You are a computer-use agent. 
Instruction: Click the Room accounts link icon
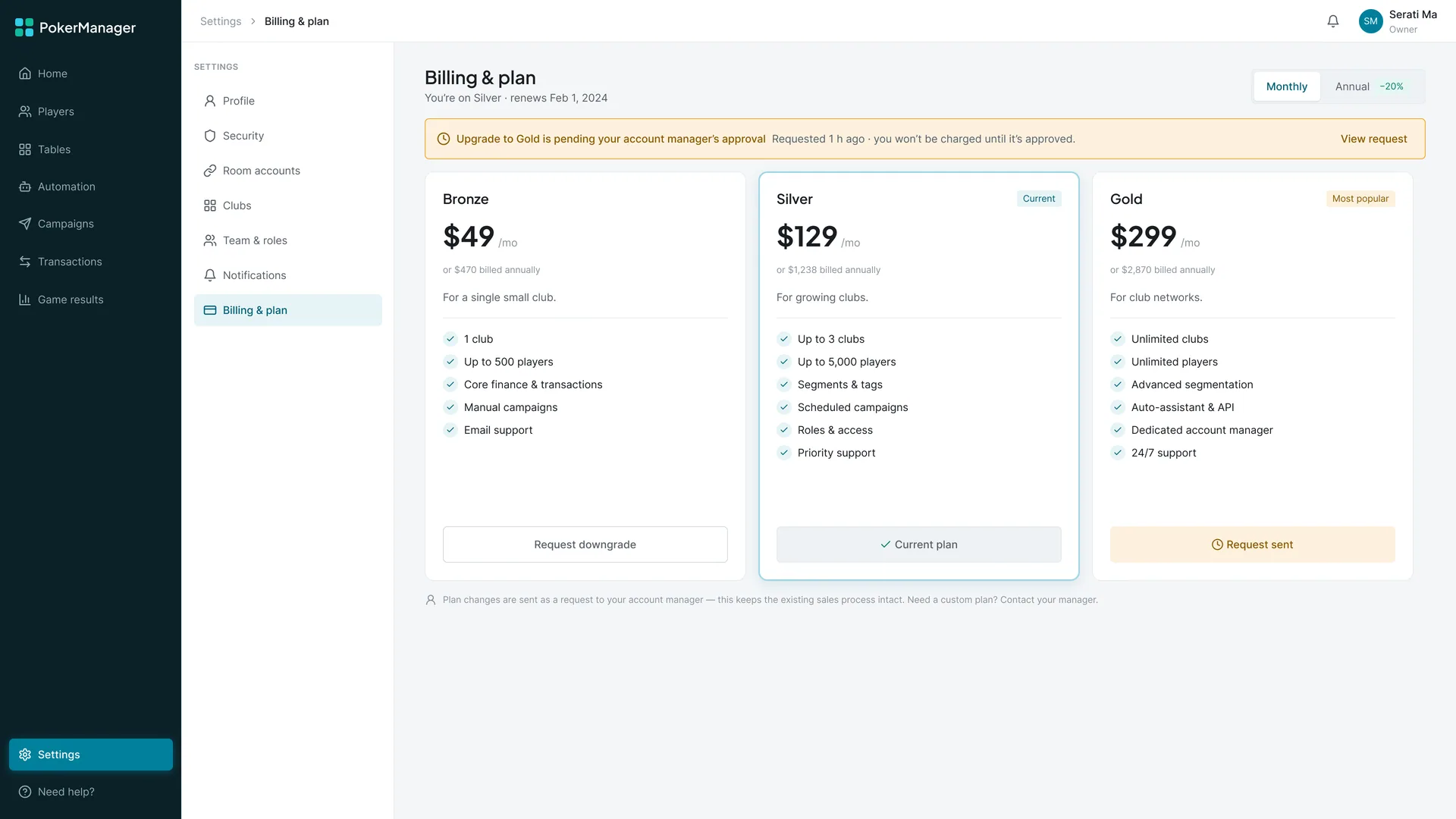[x=210, y=171]
